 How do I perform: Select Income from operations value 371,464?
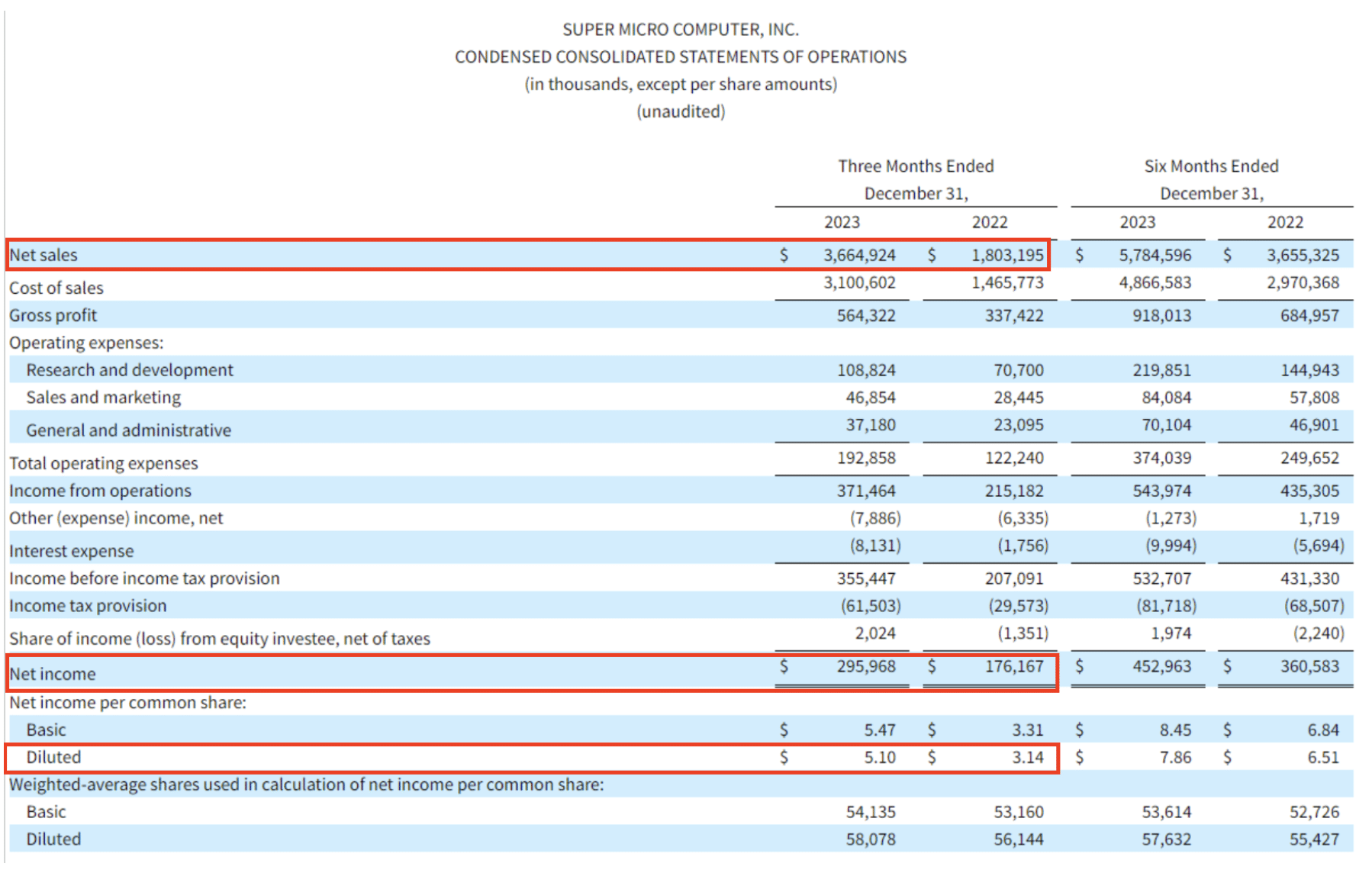coord(866,491)
